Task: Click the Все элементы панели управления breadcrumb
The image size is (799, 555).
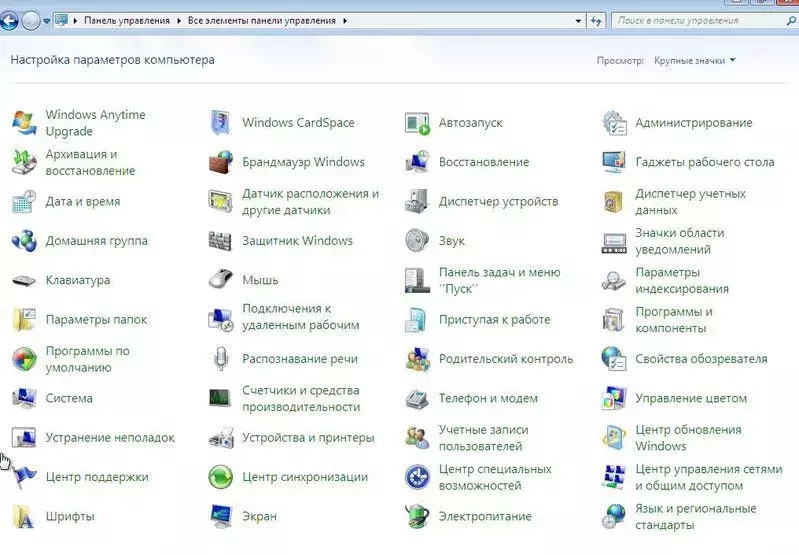Action: pyautogui.click(x=262, y=21)
